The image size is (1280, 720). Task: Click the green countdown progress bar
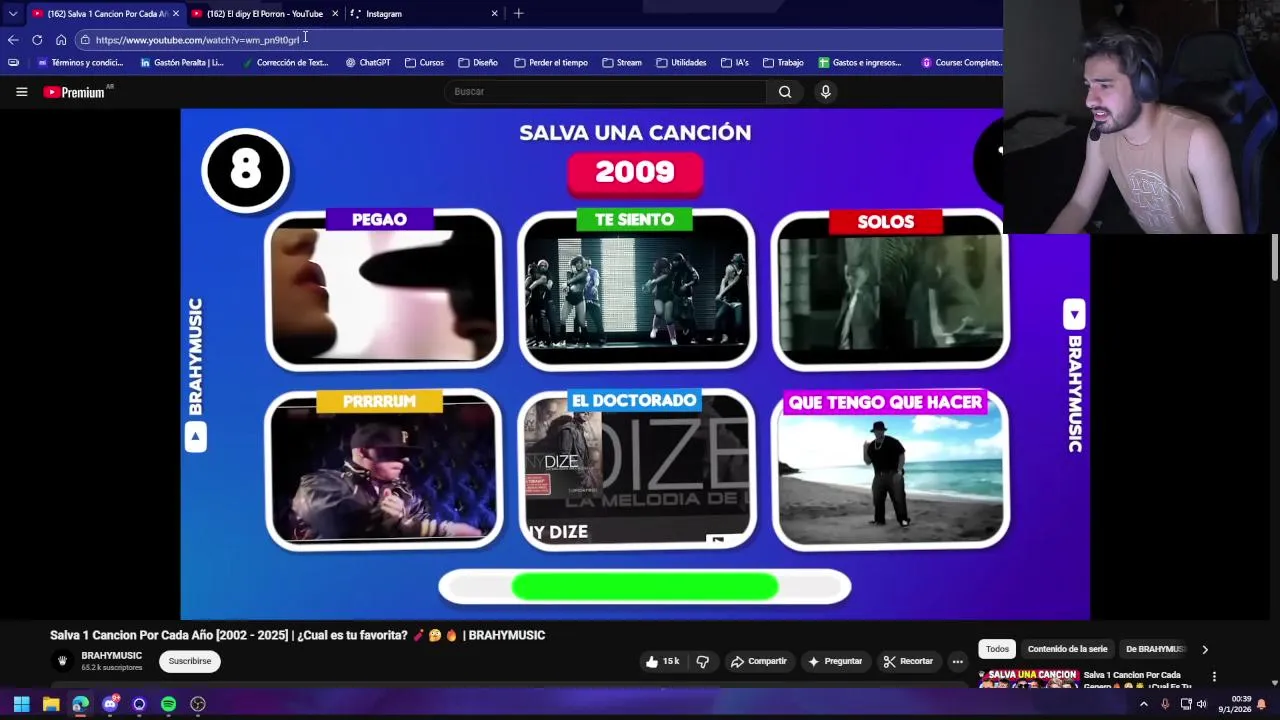[x=645, y=587]
